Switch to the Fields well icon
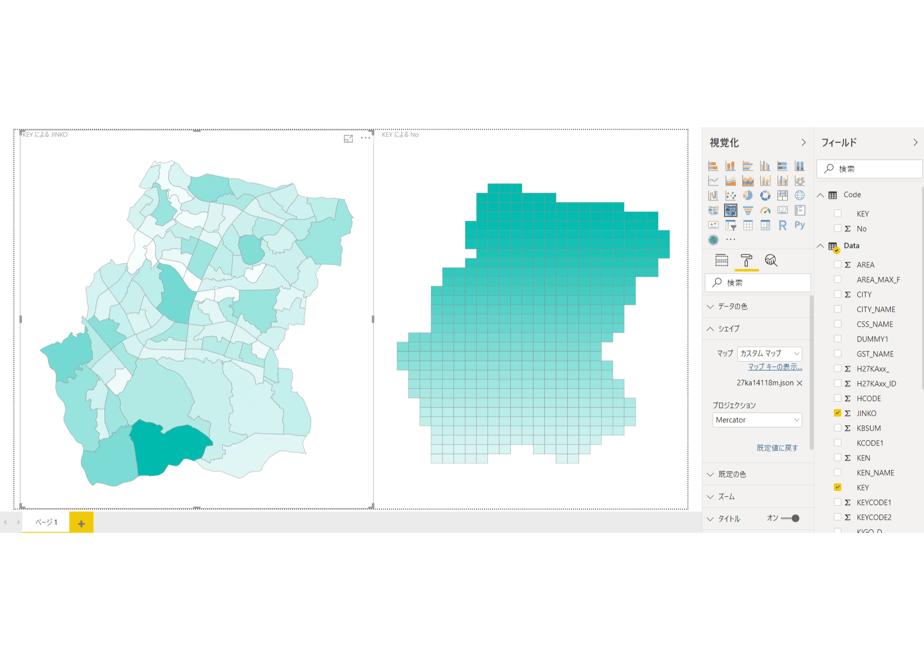 [x=721, y=260]
